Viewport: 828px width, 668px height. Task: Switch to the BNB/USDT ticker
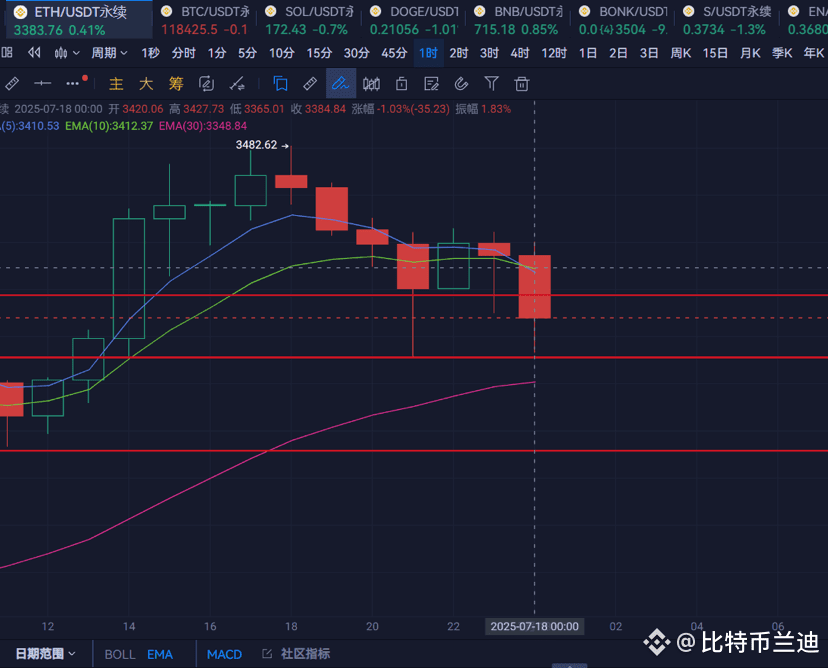pyautogui.click(x=519, y=20)
